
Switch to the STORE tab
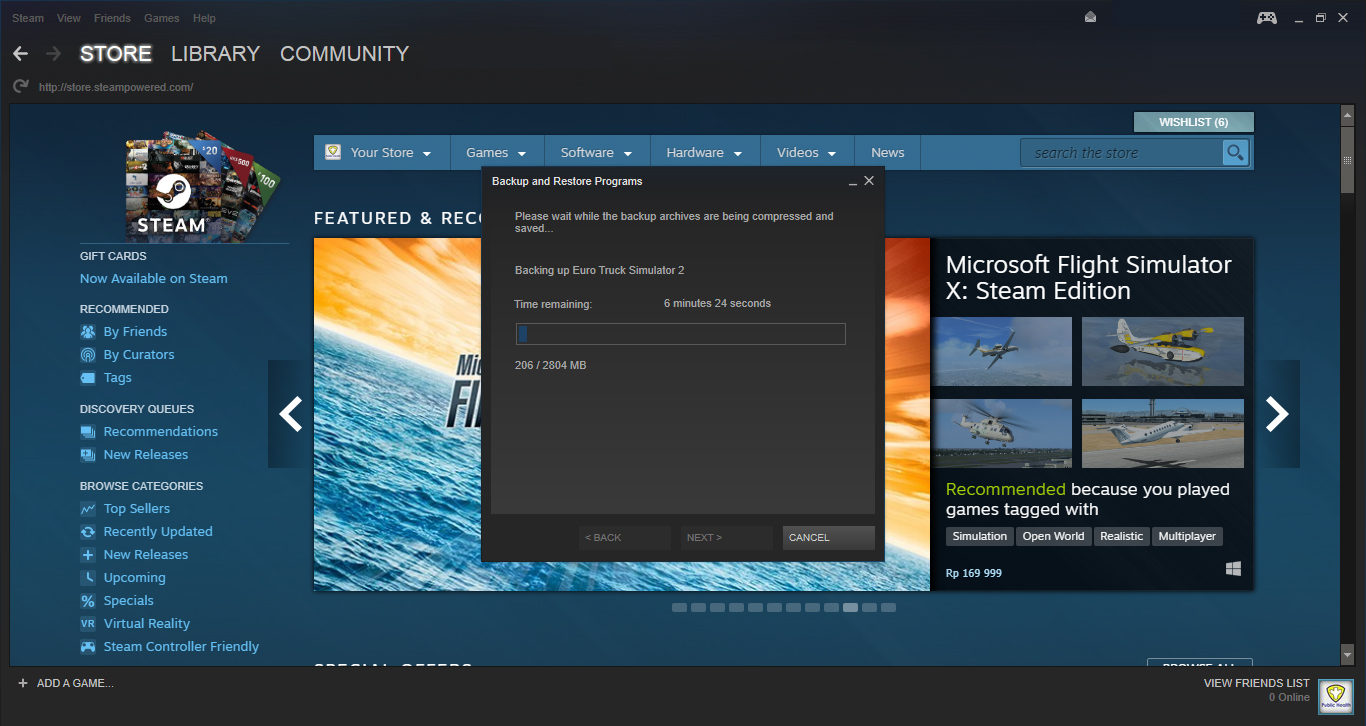(116, 54)
